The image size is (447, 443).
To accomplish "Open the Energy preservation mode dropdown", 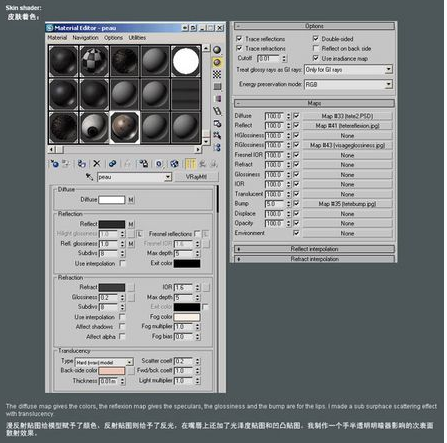I will click(x=389, y=84).
